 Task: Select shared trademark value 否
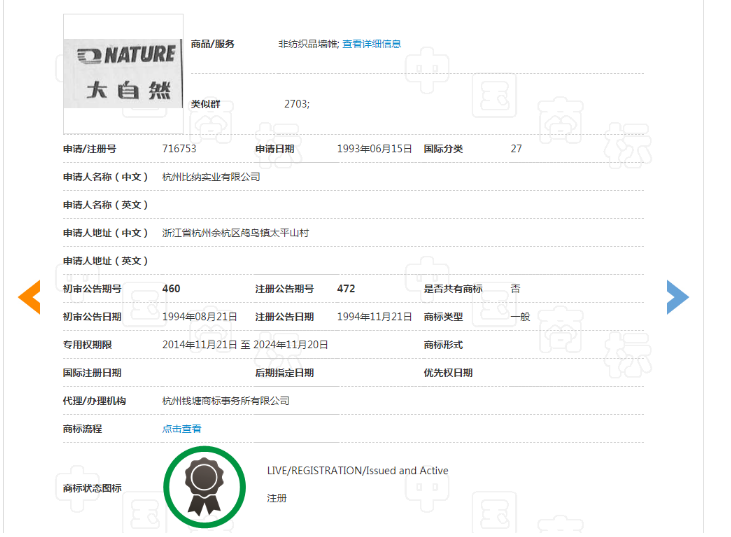click(x=515, y=289)
